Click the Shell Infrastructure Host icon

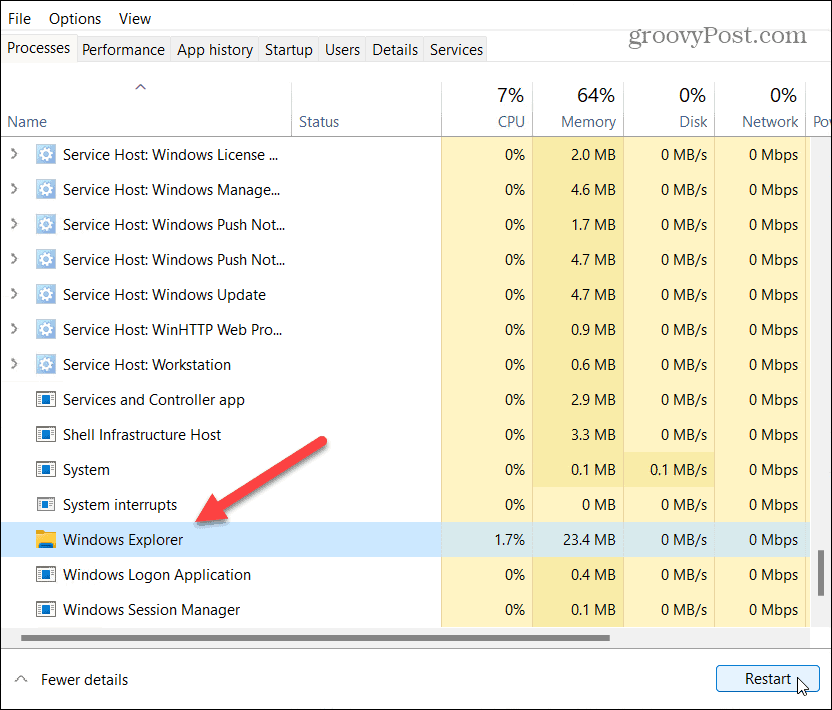coord(46,435)
